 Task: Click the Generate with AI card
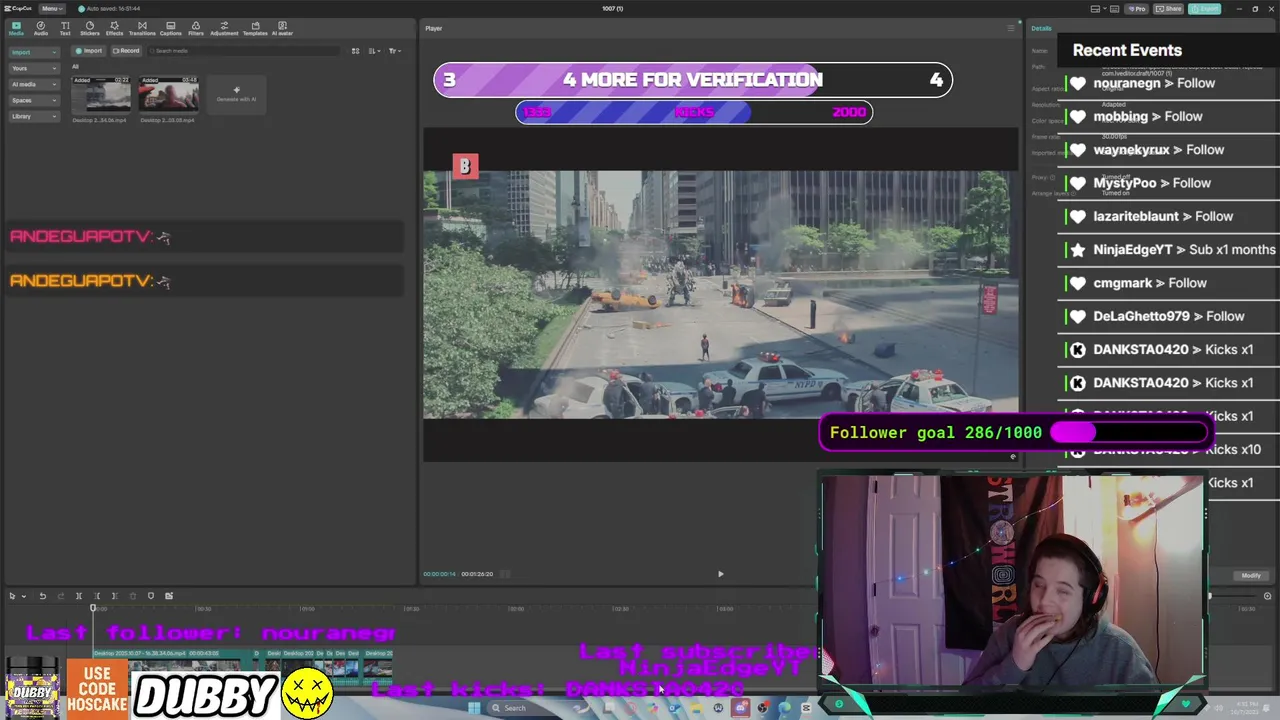(237, 95)
